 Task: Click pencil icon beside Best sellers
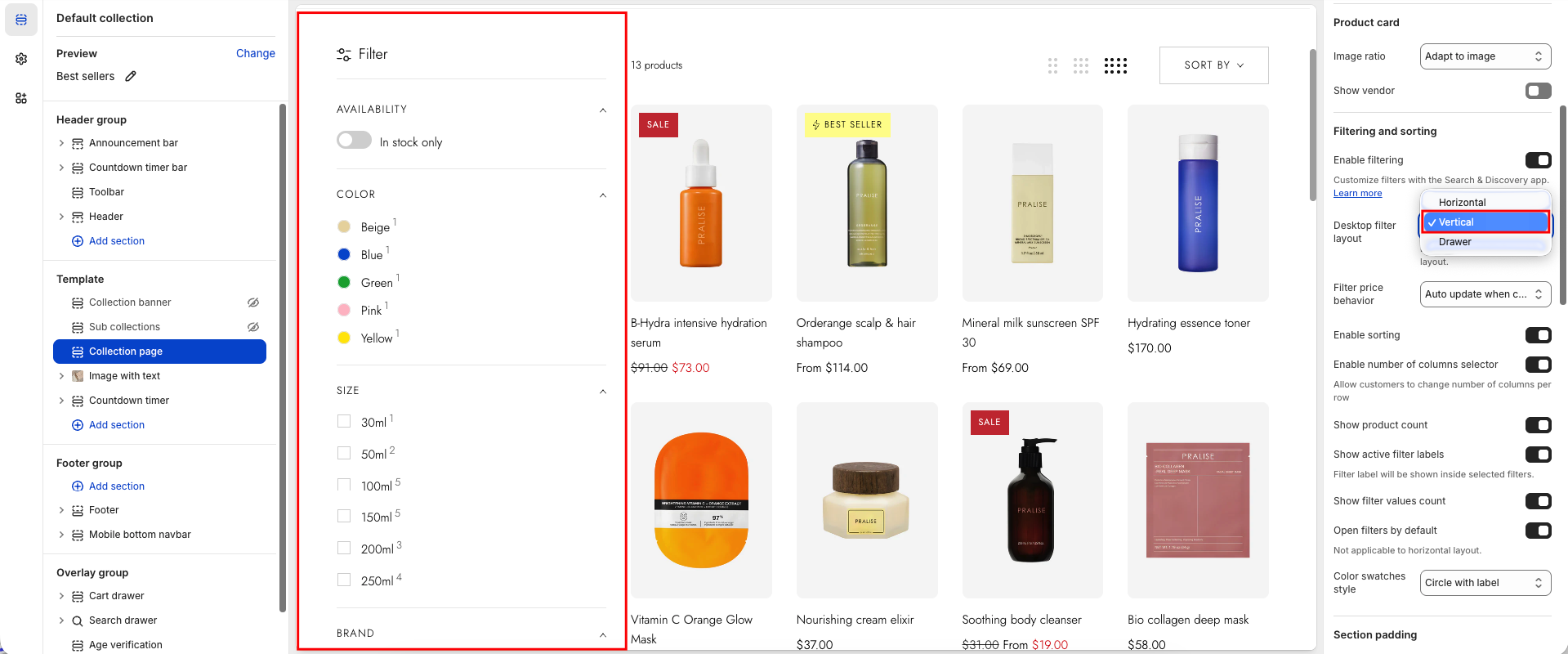coord(131,76)
